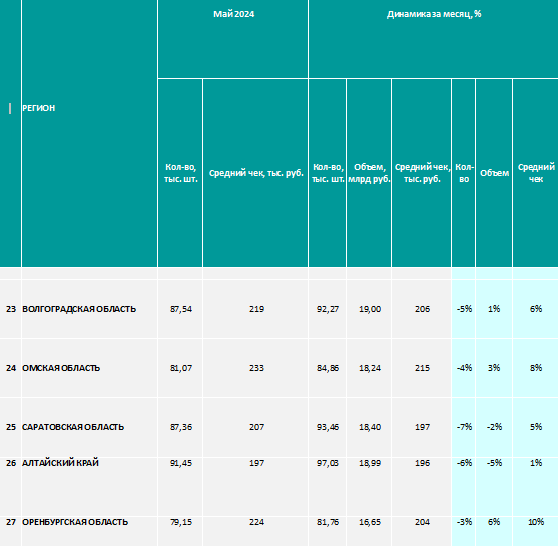Viewport: 559px width, 546px height.
Task: Click the 197 cell in Алтайский край row
Action: (x=256, y=486)
